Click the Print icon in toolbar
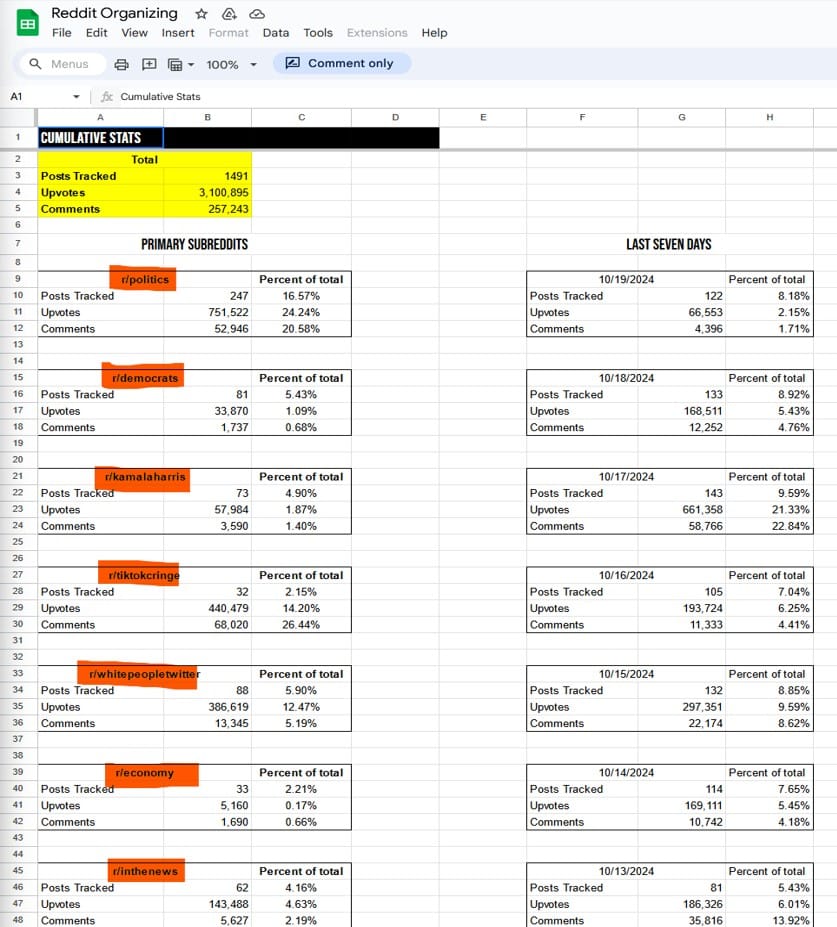 121,64
